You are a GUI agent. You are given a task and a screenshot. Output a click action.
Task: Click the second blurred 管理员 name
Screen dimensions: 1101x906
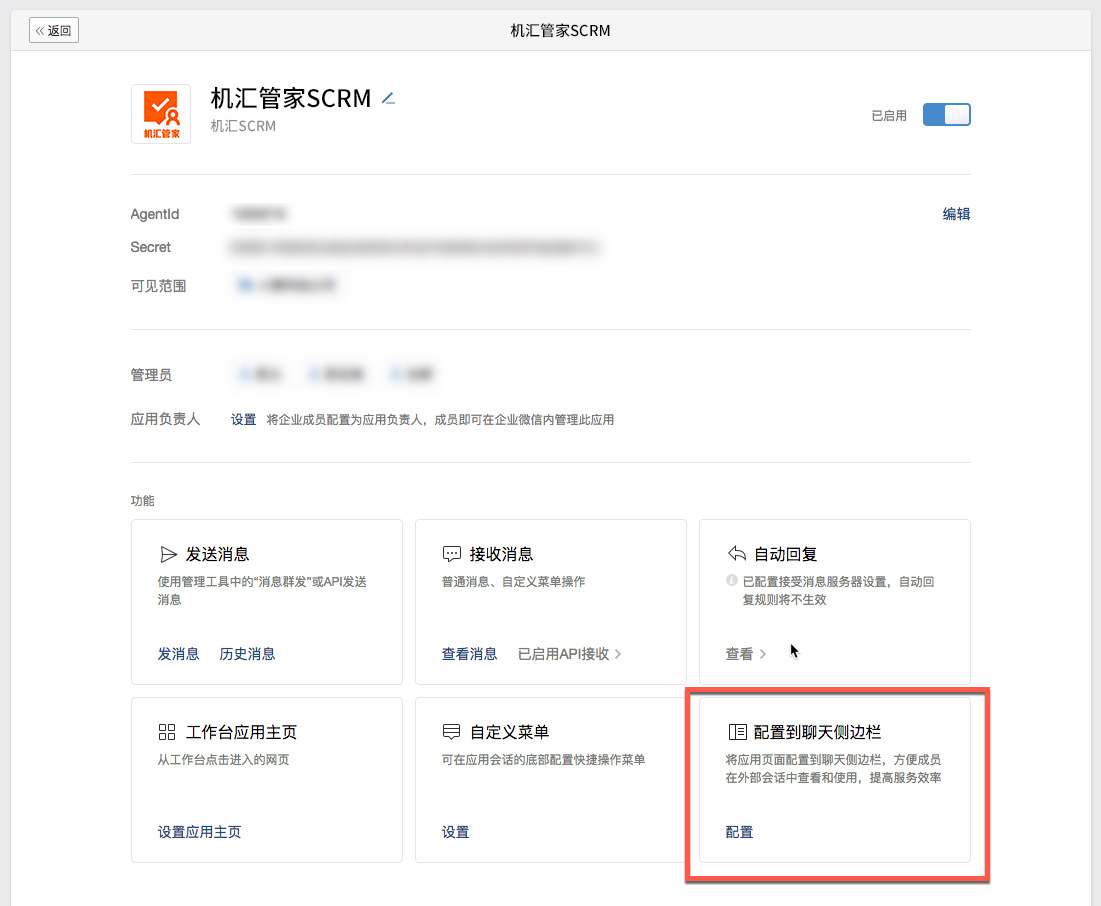(337, 374)
